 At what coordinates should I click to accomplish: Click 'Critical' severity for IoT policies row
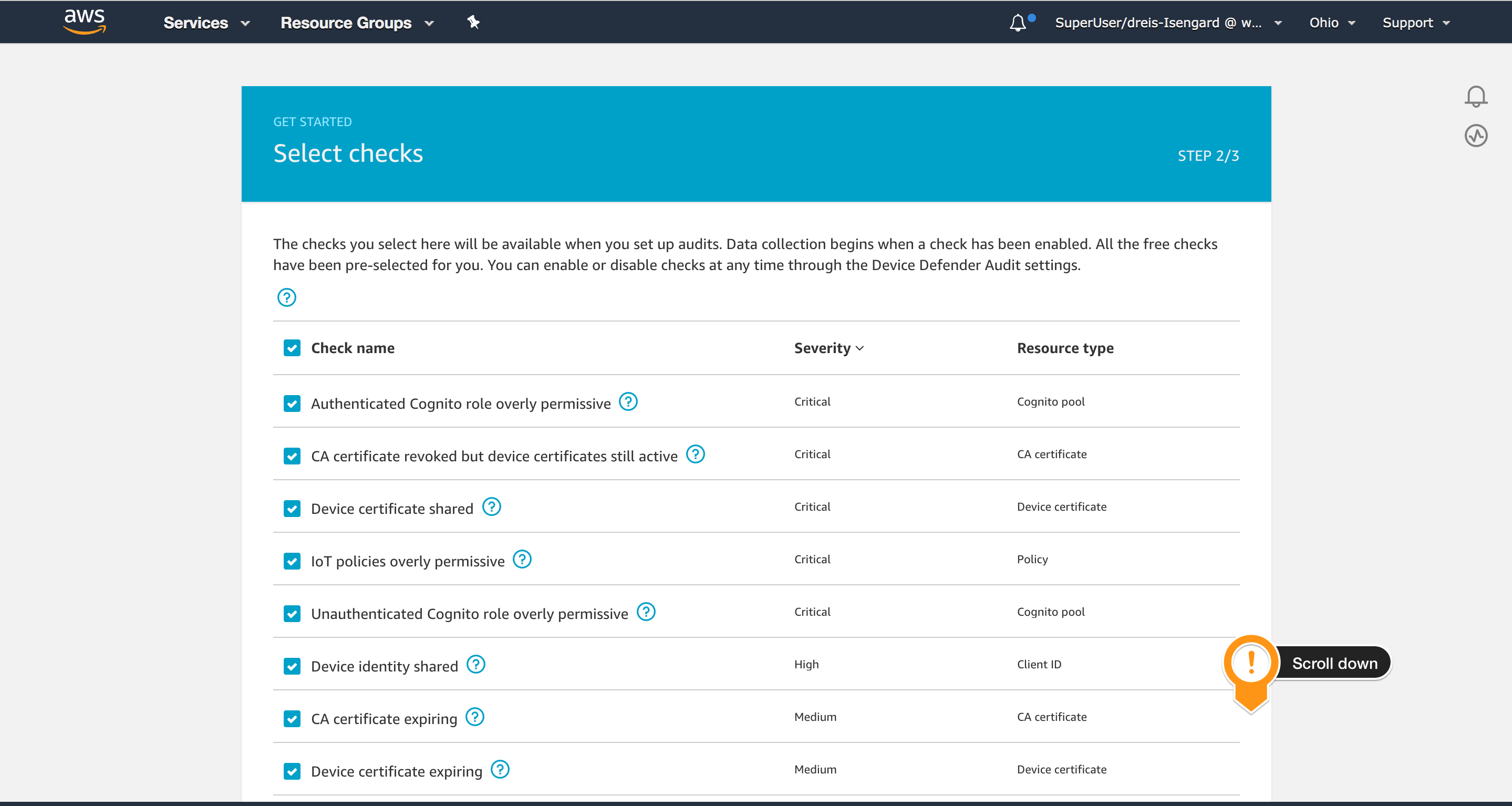(x=812, y=559)
